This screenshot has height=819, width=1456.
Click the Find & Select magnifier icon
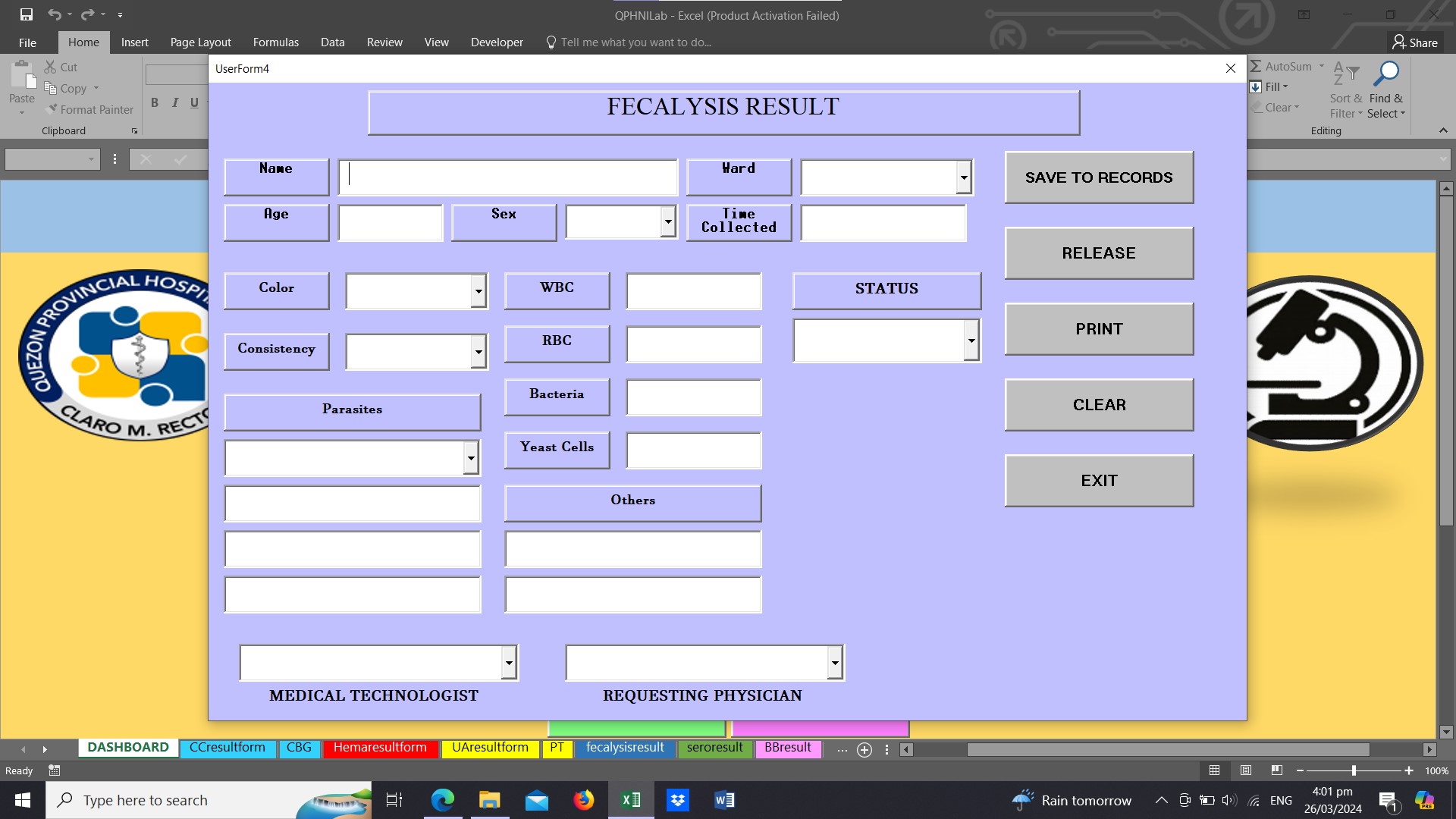(x=1387, y=74)
